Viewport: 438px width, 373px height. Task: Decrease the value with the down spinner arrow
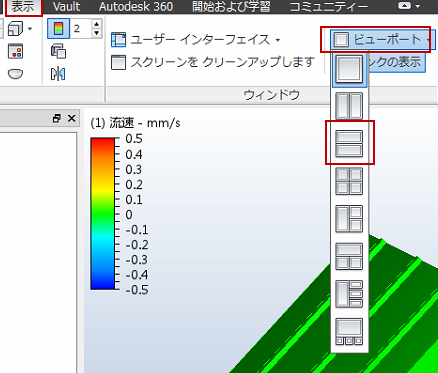point(96,33)
